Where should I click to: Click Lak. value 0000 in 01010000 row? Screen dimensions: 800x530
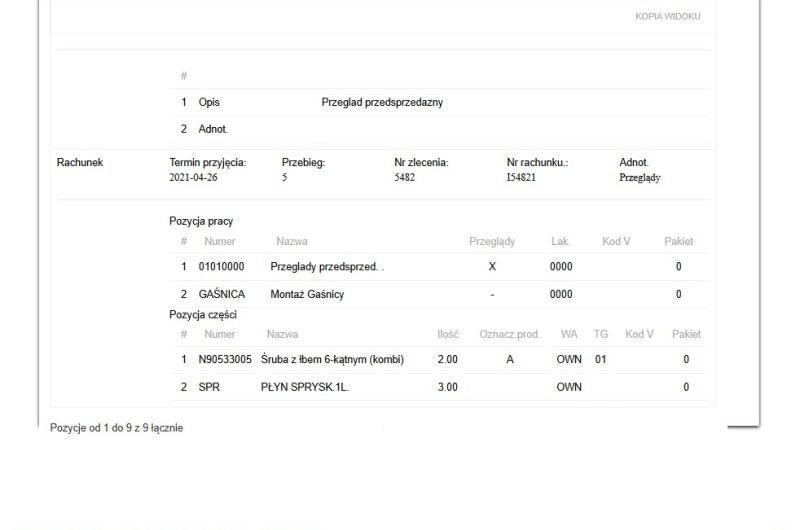(x=561, y=267)
